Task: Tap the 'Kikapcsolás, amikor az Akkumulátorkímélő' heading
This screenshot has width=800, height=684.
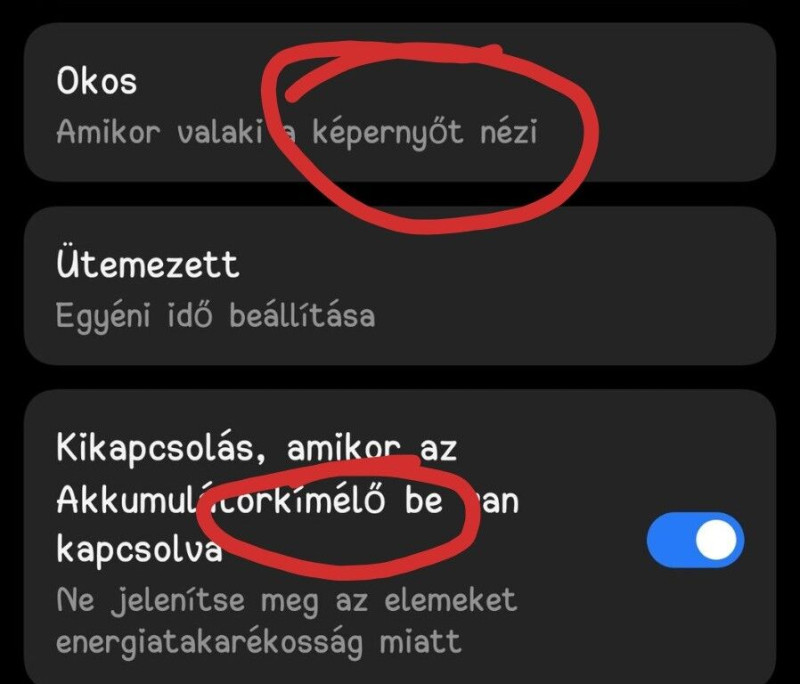Action: [x=287, y=498]
